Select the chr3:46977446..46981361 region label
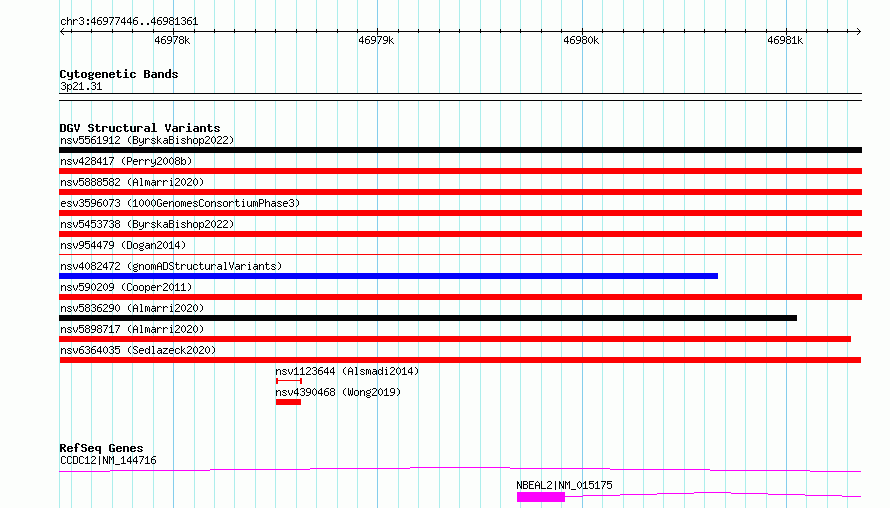This screenshot has width=890, height=508. coord(129,22)
